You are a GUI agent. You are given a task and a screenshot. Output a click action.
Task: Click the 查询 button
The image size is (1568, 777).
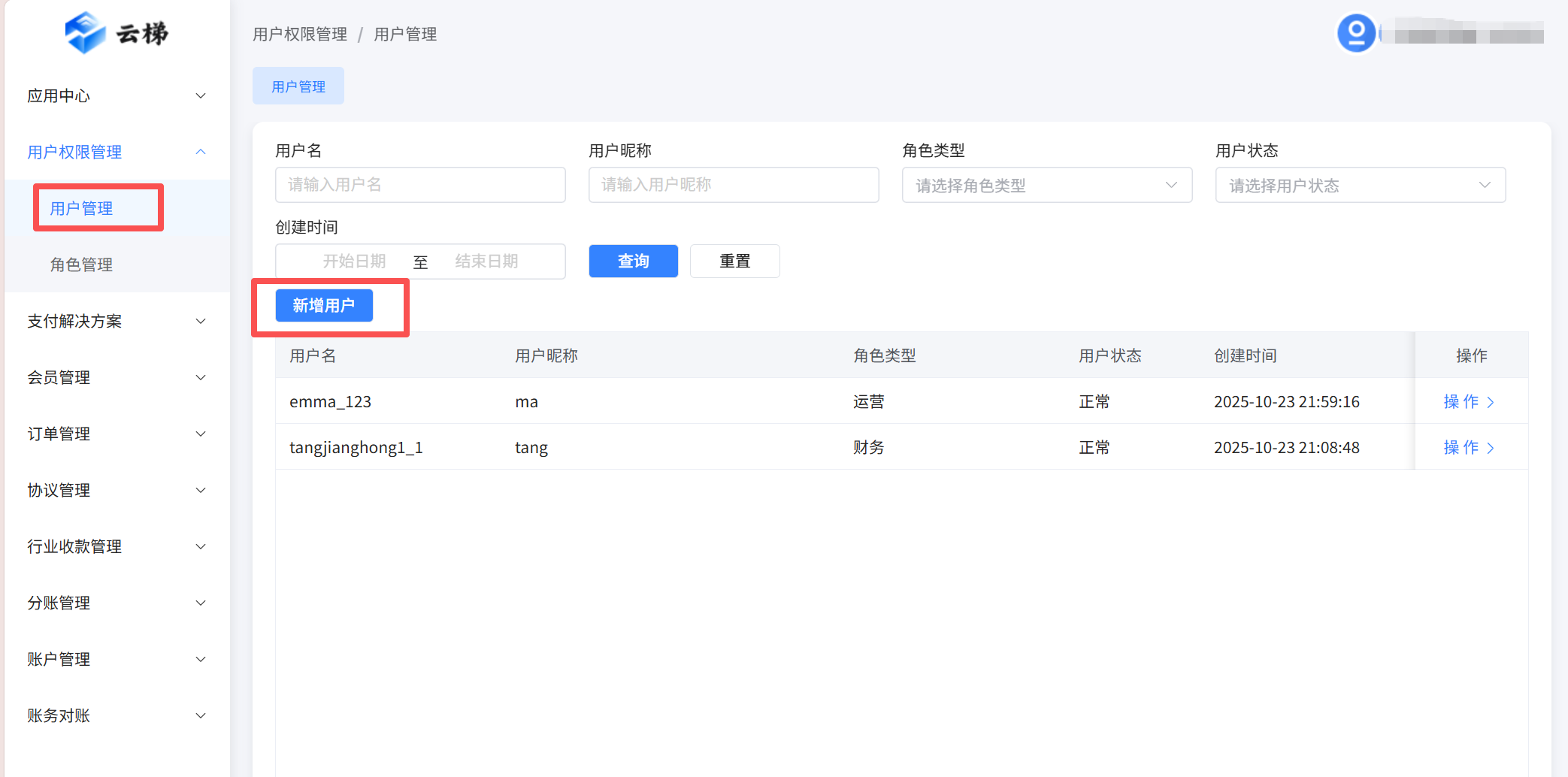click(633, 262)
